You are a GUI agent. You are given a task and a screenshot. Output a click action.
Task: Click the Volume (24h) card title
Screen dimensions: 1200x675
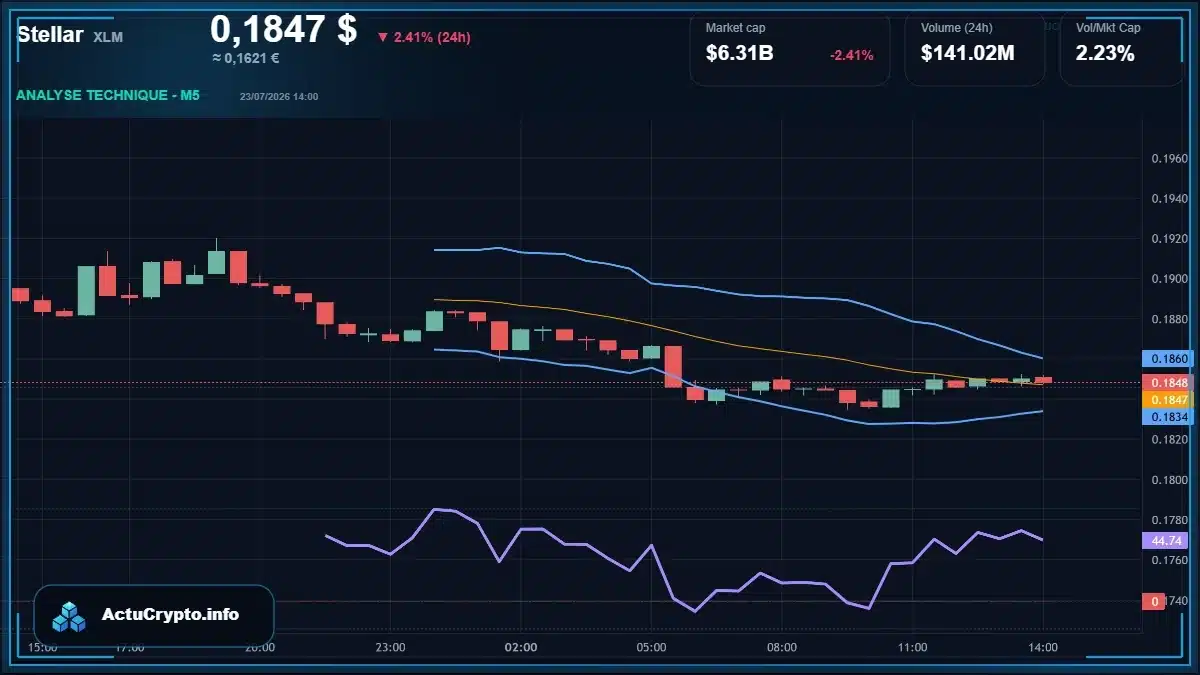click(957, 28)
